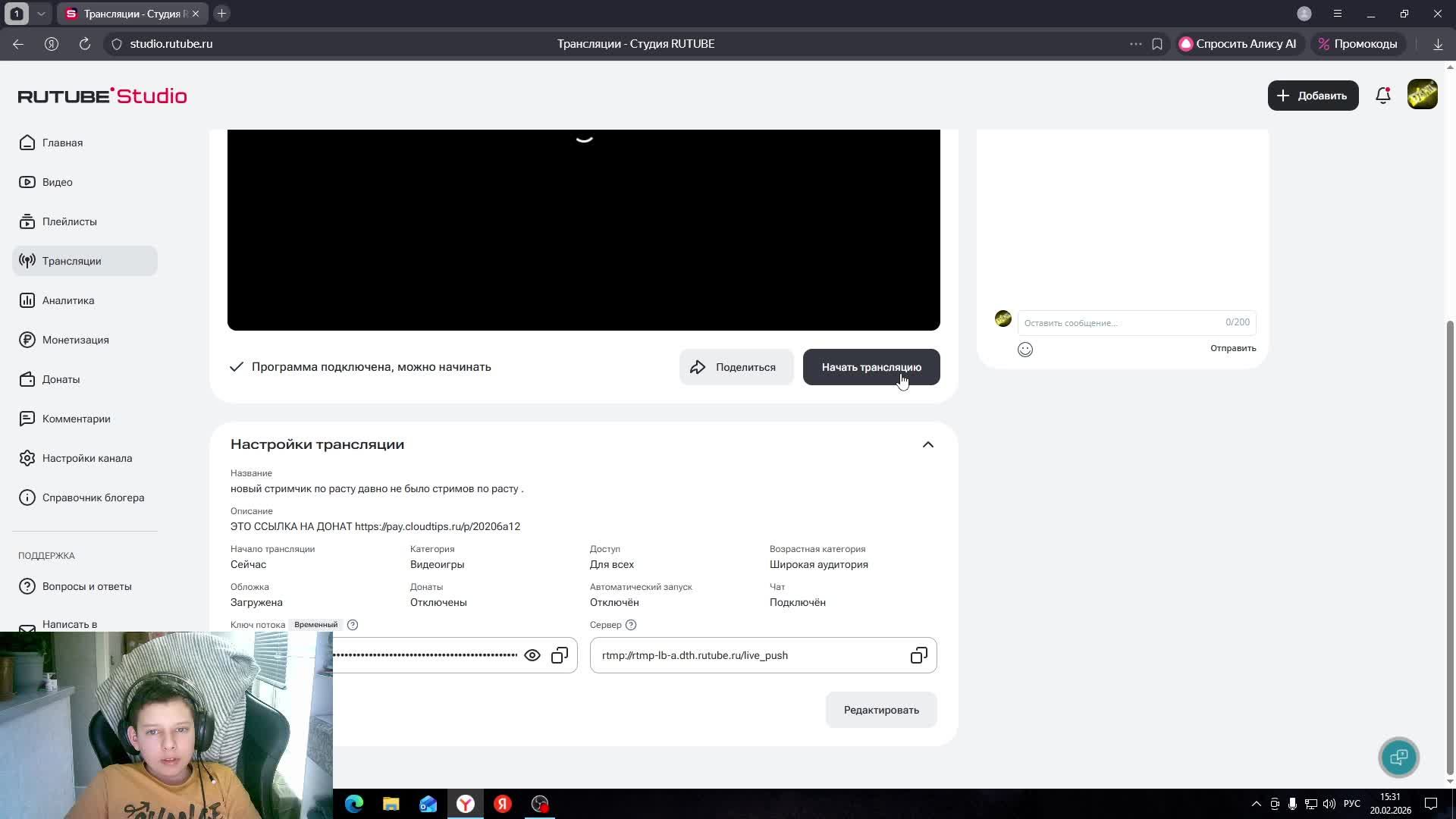Collapse the Настройки трансляции section
The image size is (1456, 819).
pyautogui.click(x=927, y=444)
